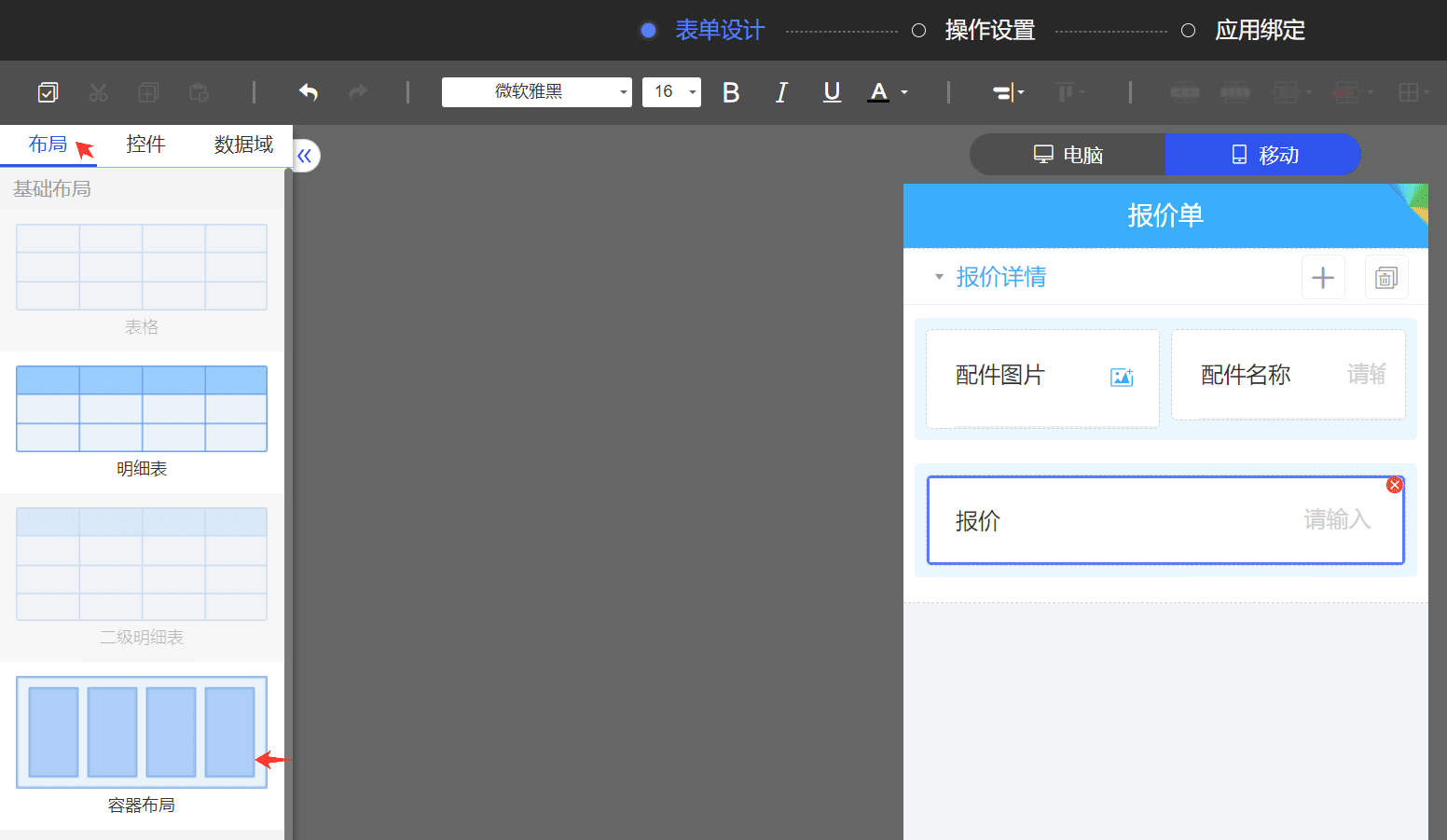This screenshot has height=840, width=1447.
Task: Redo the last undone action
Action: [358, 91]
